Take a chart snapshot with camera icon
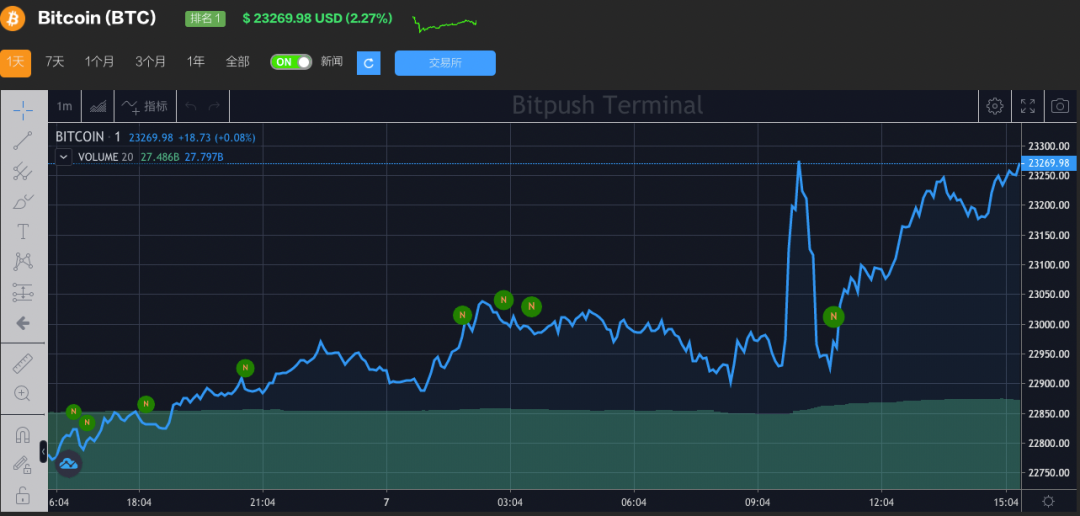Image resolution: width=1080 pixels, height=516 pixels. [x=1059, y=105]
